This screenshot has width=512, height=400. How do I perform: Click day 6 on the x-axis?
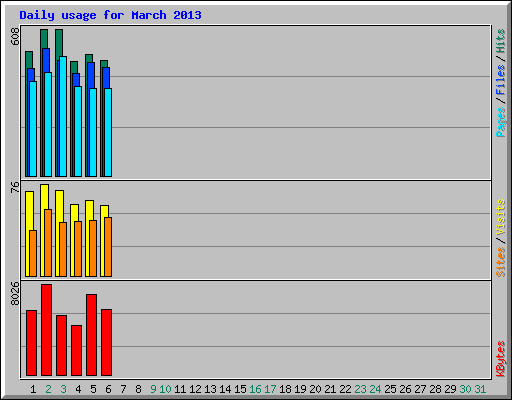tap(108, 389)
